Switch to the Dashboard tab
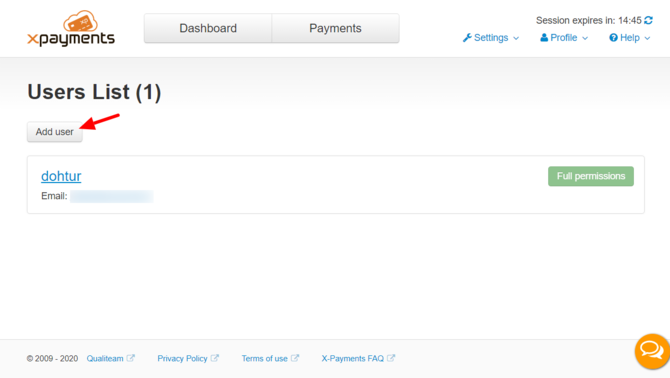670x378 pixels. point(208,28)
